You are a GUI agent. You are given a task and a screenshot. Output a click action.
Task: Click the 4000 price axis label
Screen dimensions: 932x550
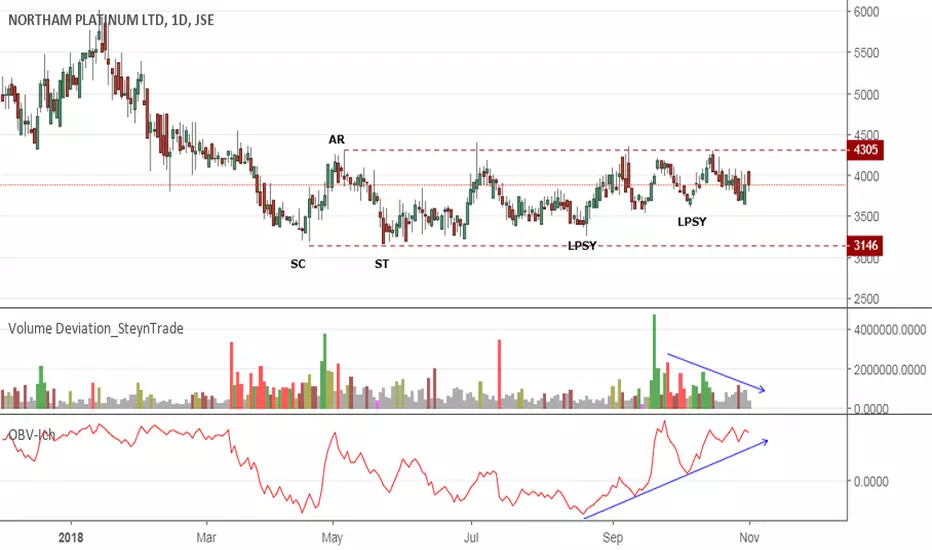point(867,176)
